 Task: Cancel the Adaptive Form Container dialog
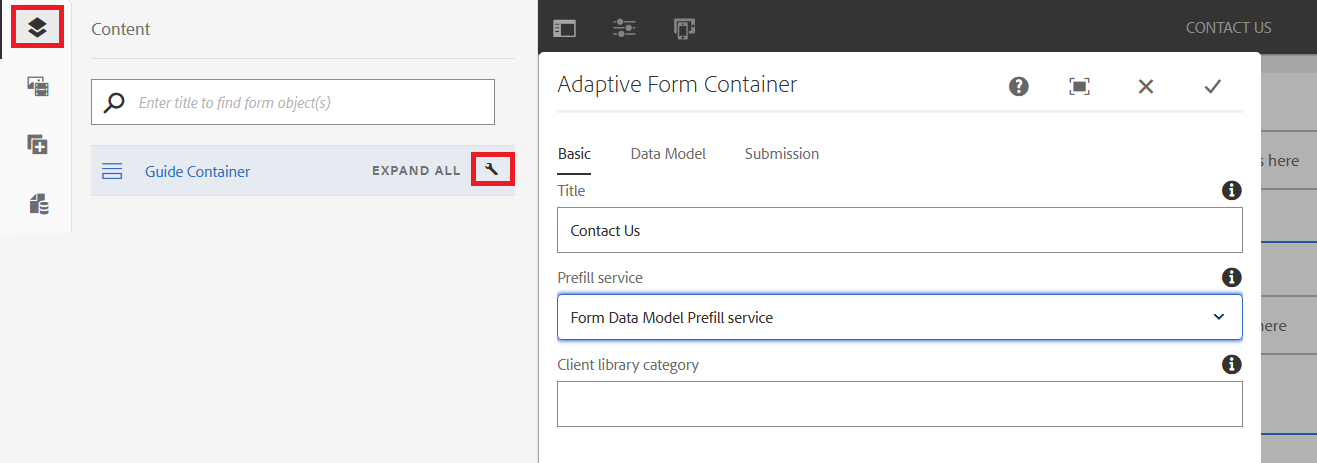(1146, 86)
